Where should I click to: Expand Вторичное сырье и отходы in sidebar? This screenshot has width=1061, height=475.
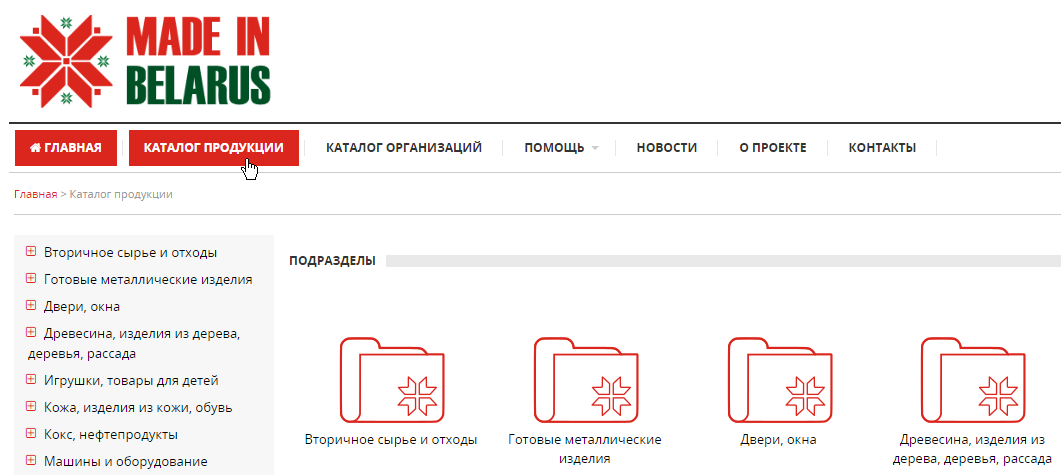pos(31,252)
